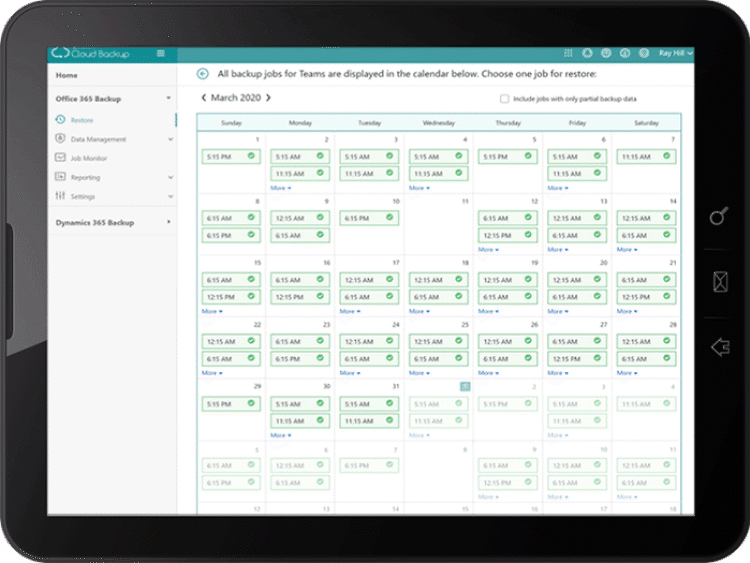
Task: Click green check on March 27 12:15 PM job
Action: point(597,358)
